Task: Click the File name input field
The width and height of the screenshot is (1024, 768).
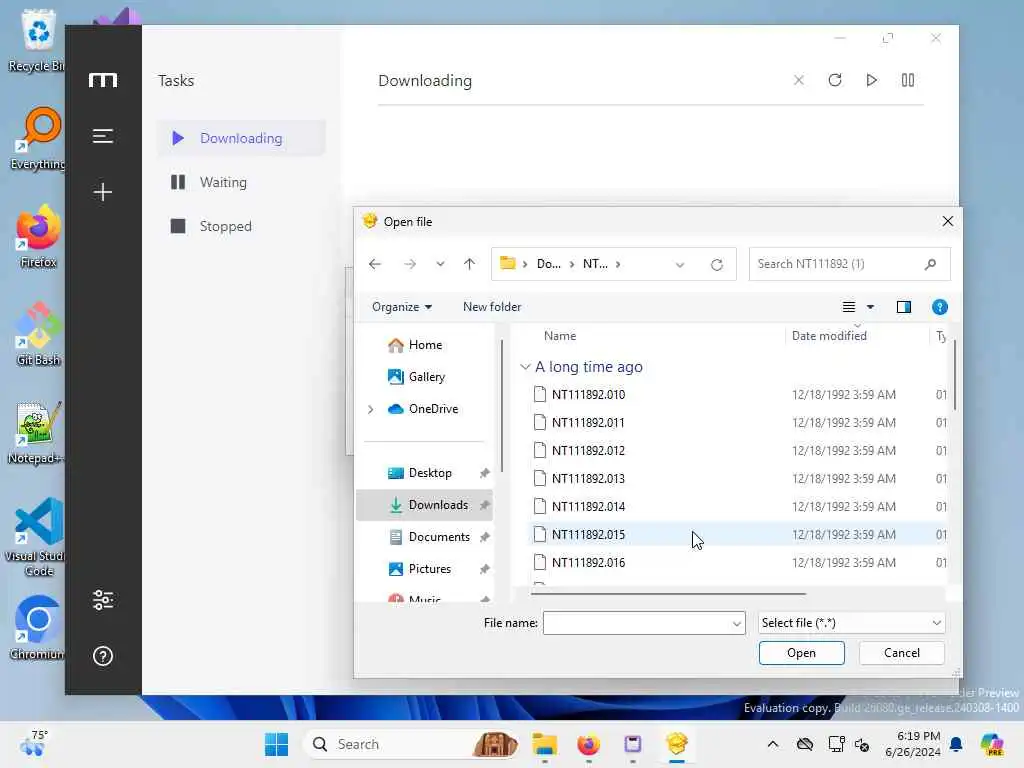Action: 636,623
